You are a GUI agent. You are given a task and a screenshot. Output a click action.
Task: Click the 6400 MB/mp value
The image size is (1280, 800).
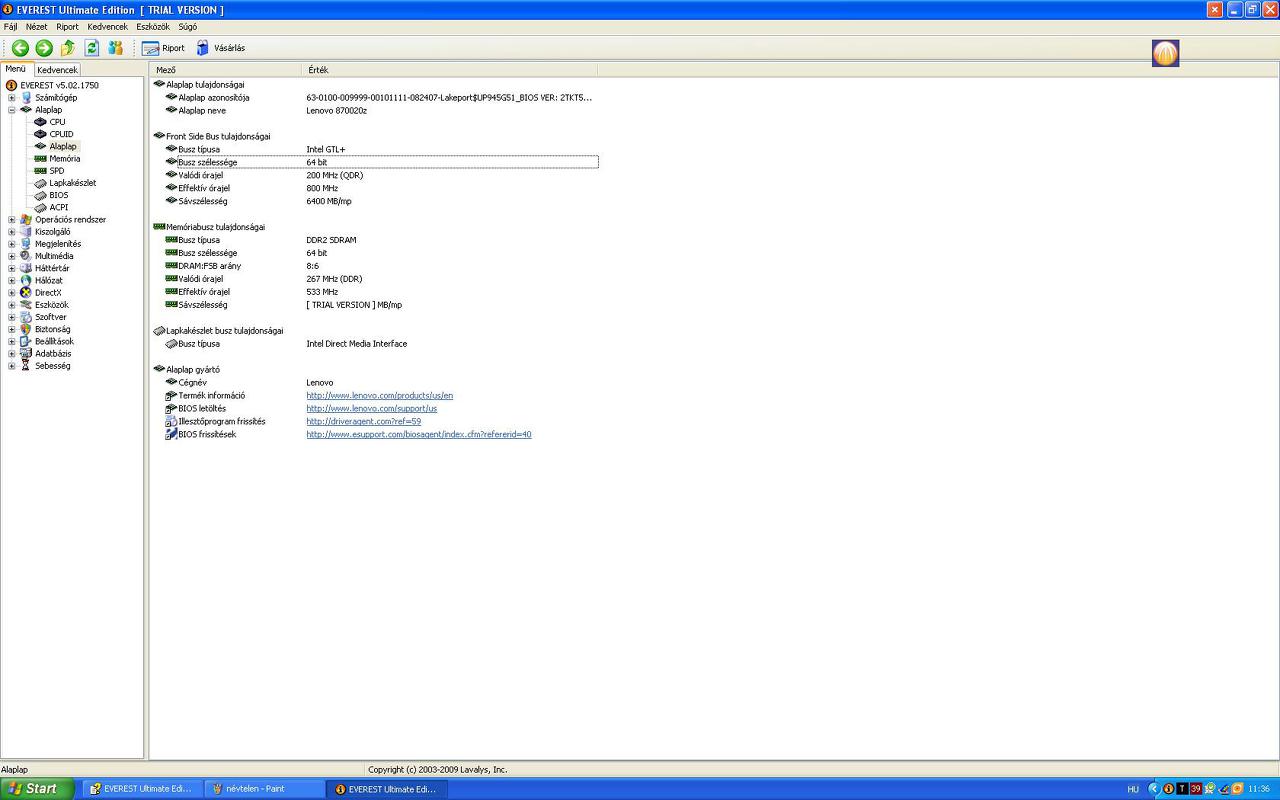click(329, 202)
